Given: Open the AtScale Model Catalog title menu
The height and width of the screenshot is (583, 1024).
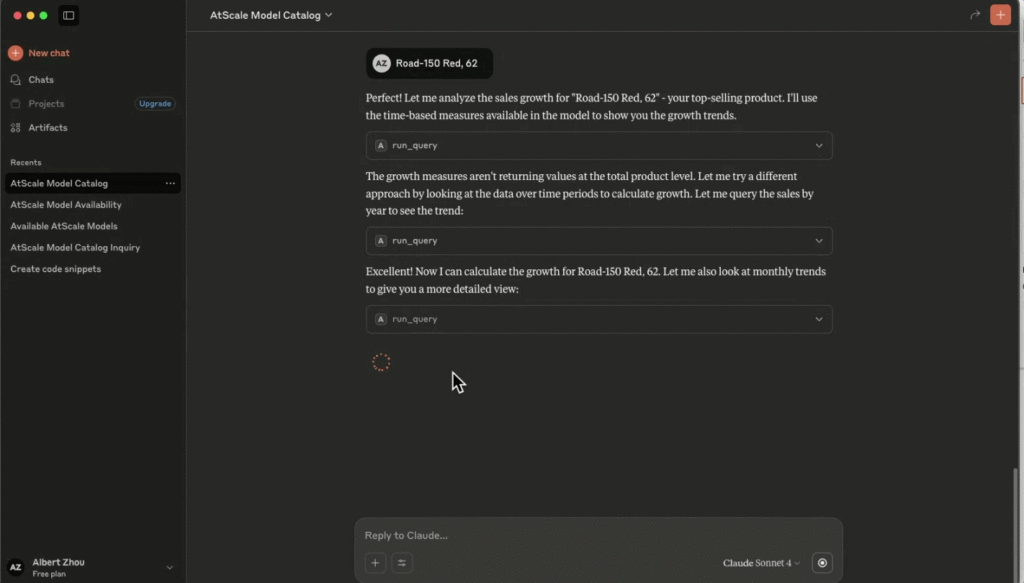Looking at the screenshot, I should click(271, 15).
